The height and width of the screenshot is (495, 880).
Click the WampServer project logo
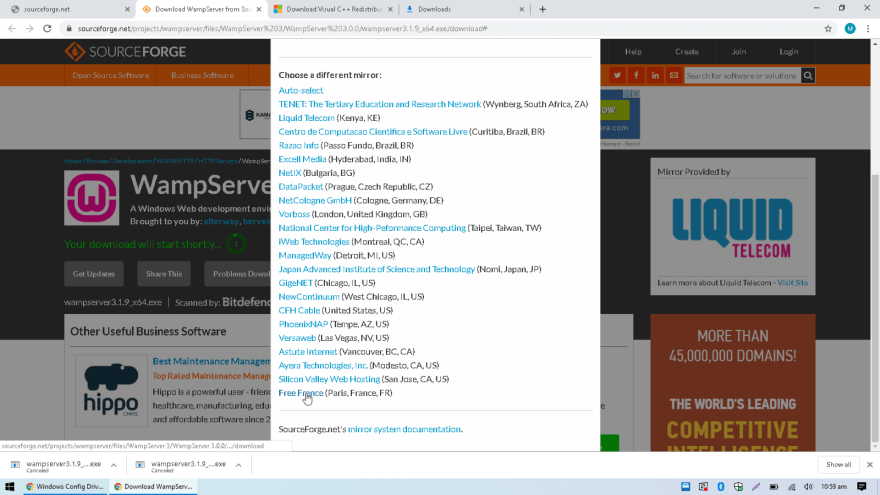91,198
